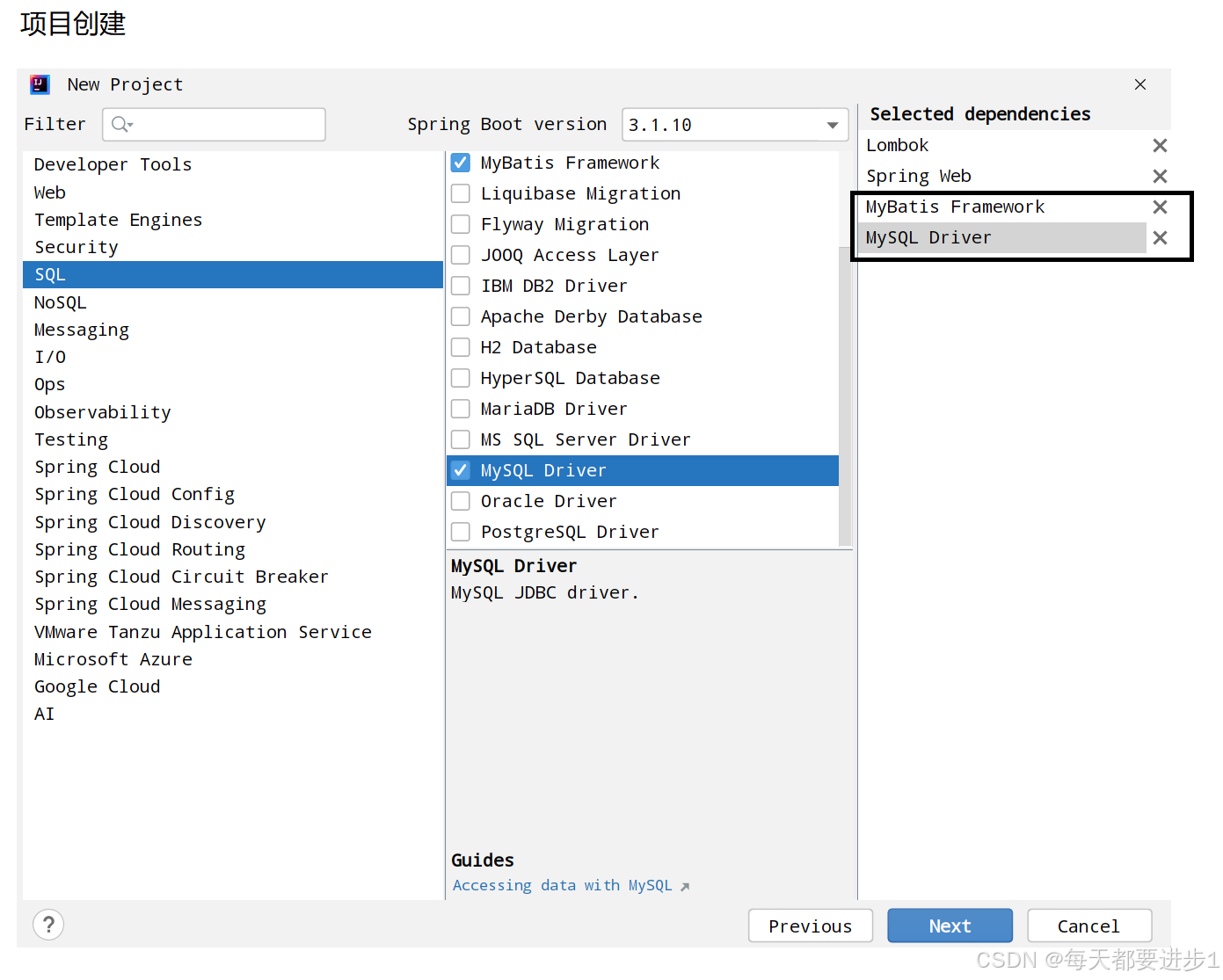Check PostgreSQL Driver checkbox
This screenshot has width=1223, height=980.
(x=461, y=532)
